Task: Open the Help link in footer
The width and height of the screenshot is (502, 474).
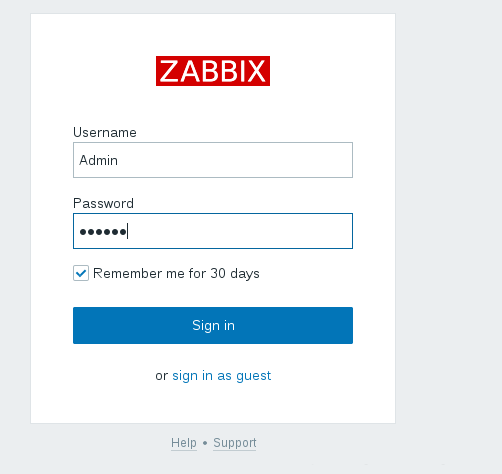Action: [184, 443]
